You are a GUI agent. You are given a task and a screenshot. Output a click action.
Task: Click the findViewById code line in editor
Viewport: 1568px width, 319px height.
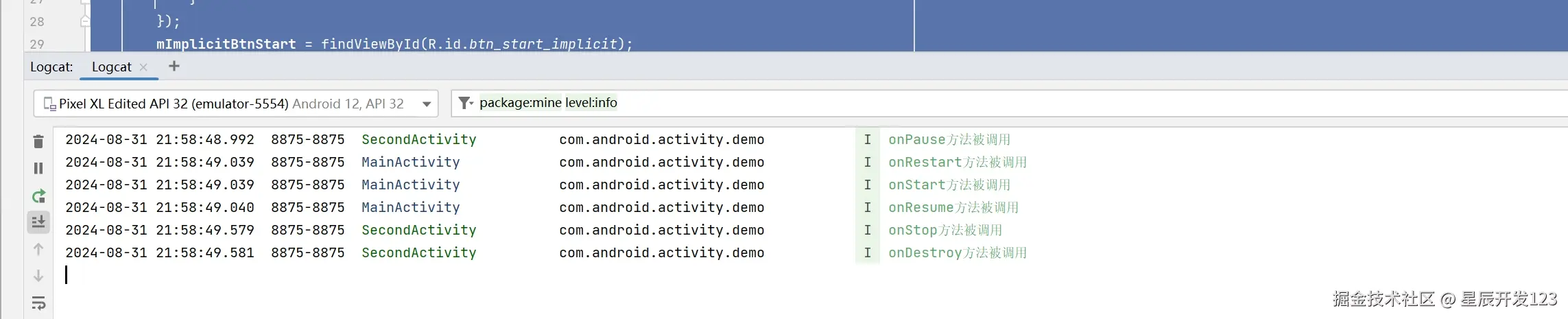click(394, 44)
